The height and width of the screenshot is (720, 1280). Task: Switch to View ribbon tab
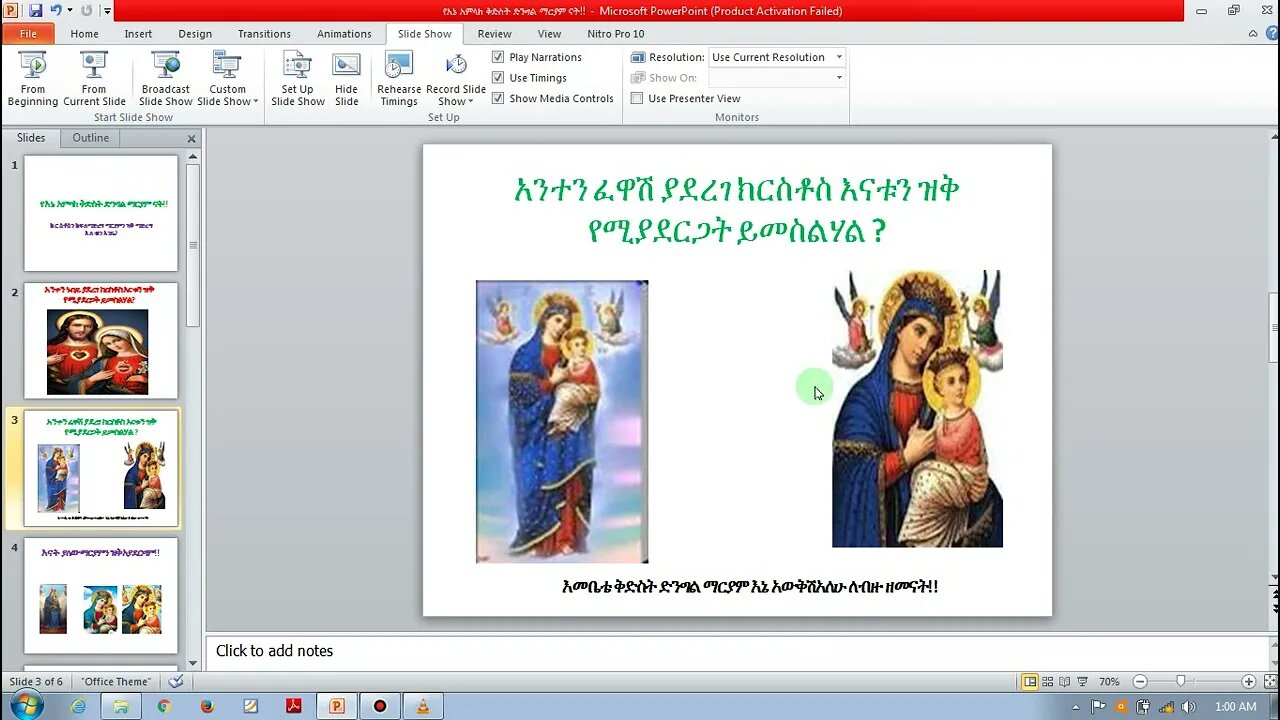coord(549,34)
